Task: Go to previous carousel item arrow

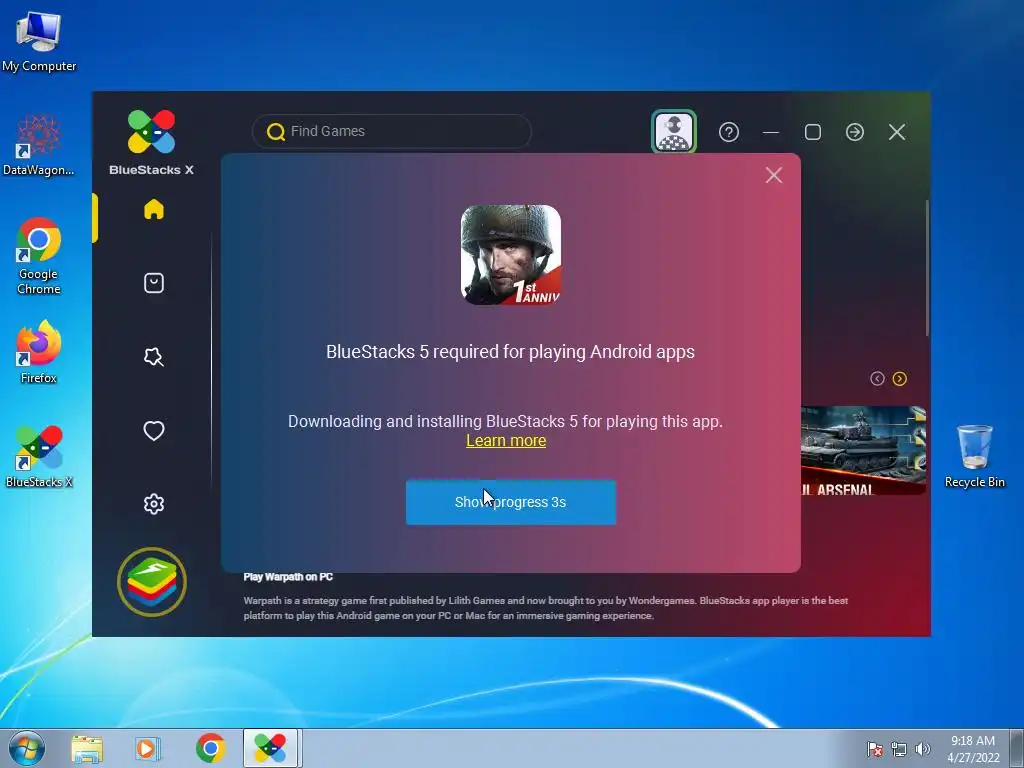Action: click(x=877, y=379)
